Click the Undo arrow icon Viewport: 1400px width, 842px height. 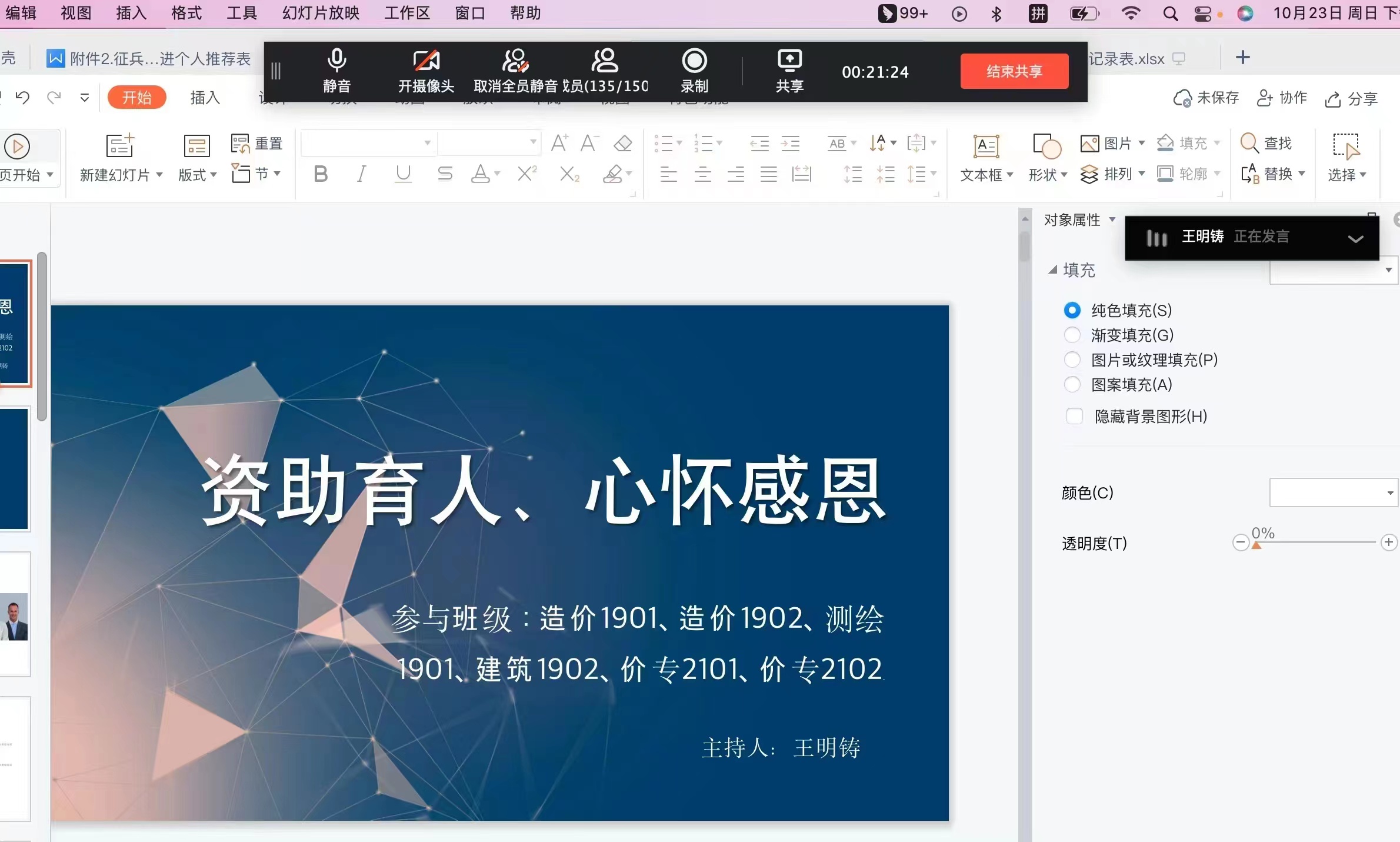coord(22,97)
